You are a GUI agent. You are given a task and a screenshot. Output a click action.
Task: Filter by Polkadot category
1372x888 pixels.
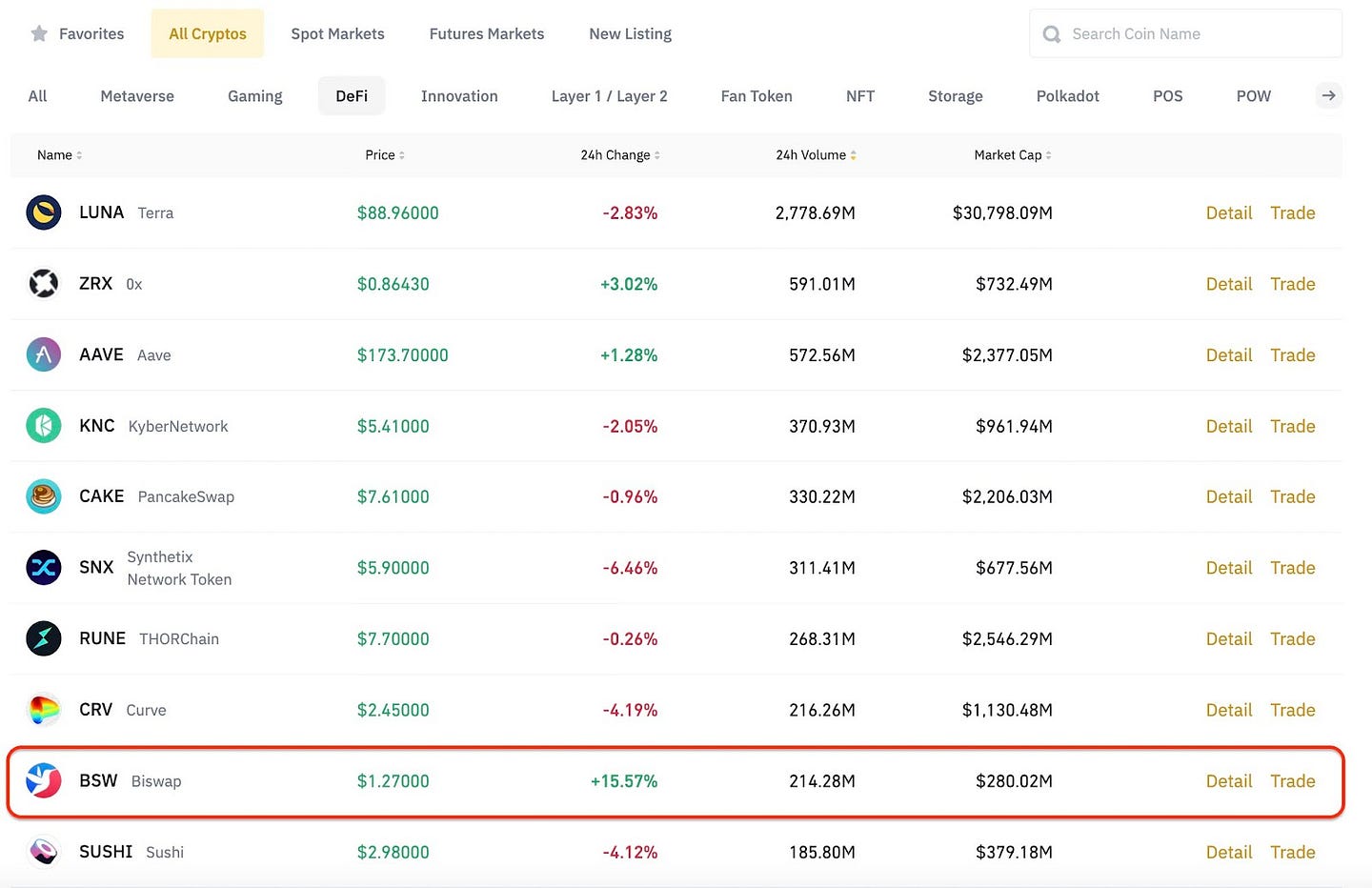(x=1068, y=96)
